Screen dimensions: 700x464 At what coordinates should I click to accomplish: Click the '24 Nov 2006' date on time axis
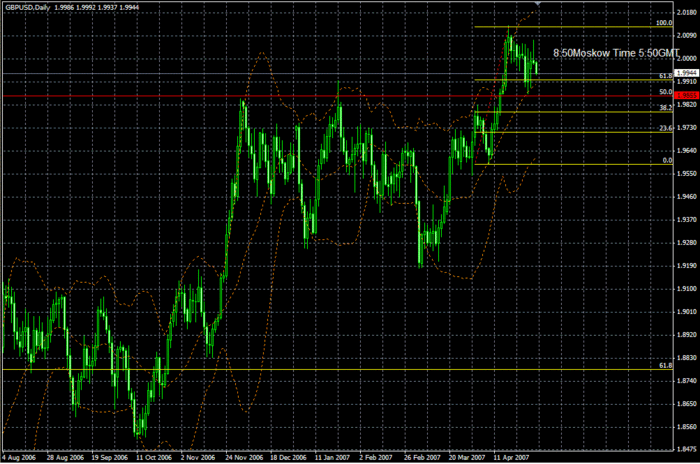pos(244,458)
